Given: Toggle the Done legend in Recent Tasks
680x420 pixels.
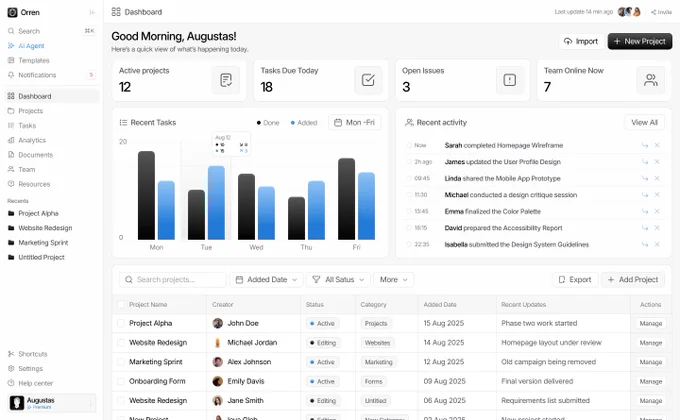Looking at the screenshot, I should coord(268,123).
